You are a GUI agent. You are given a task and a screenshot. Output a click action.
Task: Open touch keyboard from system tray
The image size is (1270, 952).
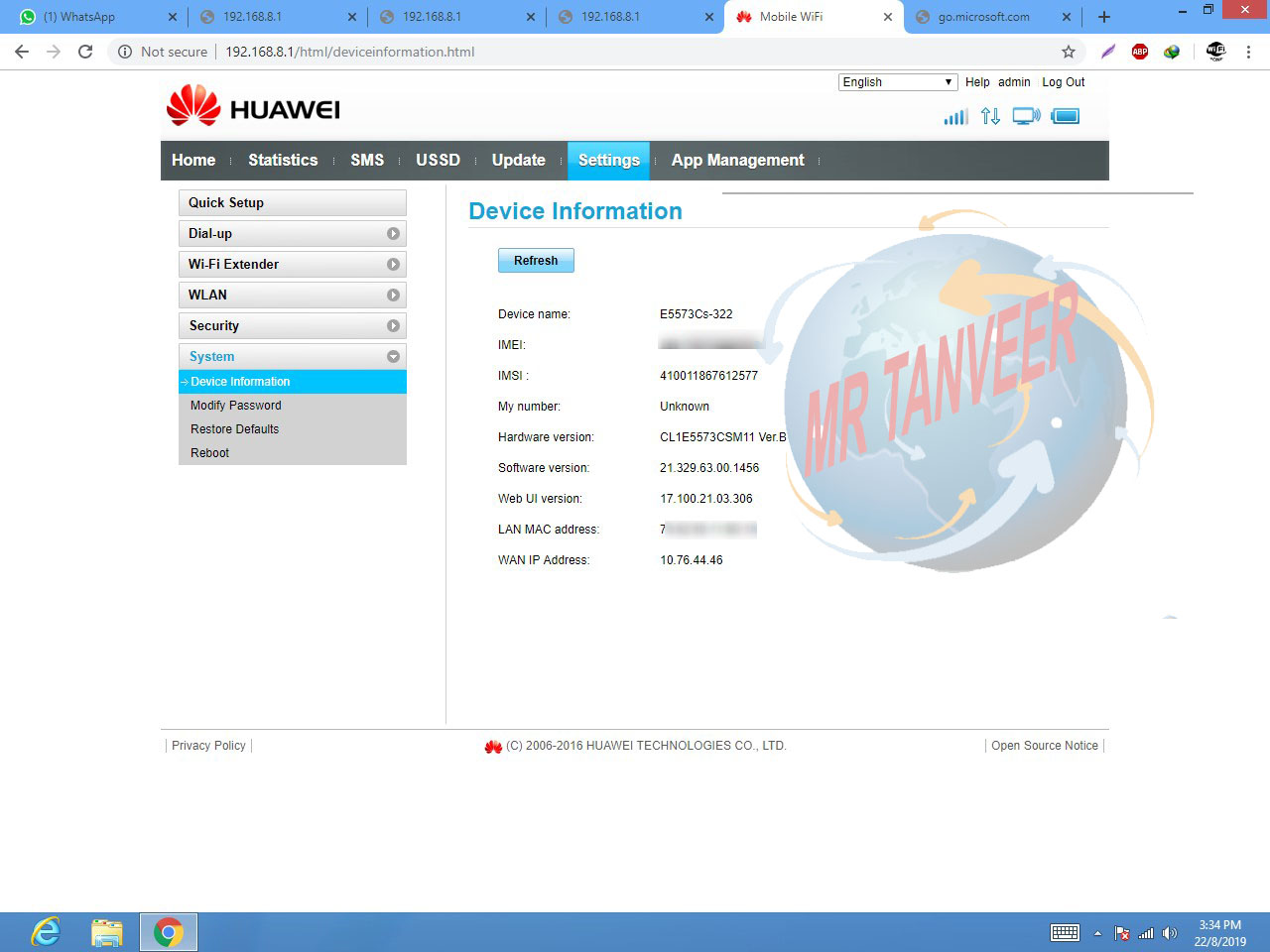[x=1065, y=932]
